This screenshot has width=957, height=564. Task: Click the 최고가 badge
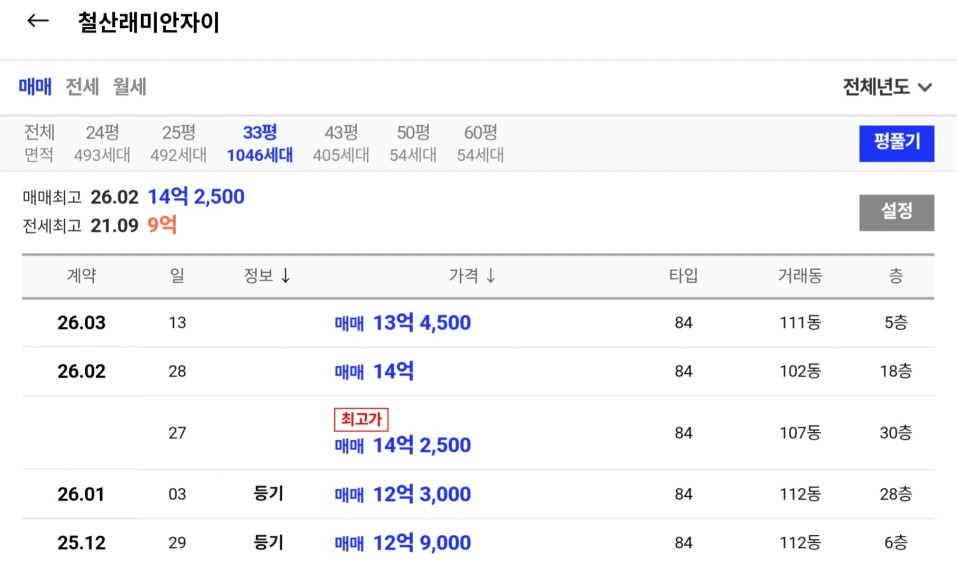pyautogui.click(x=360, y=419)
